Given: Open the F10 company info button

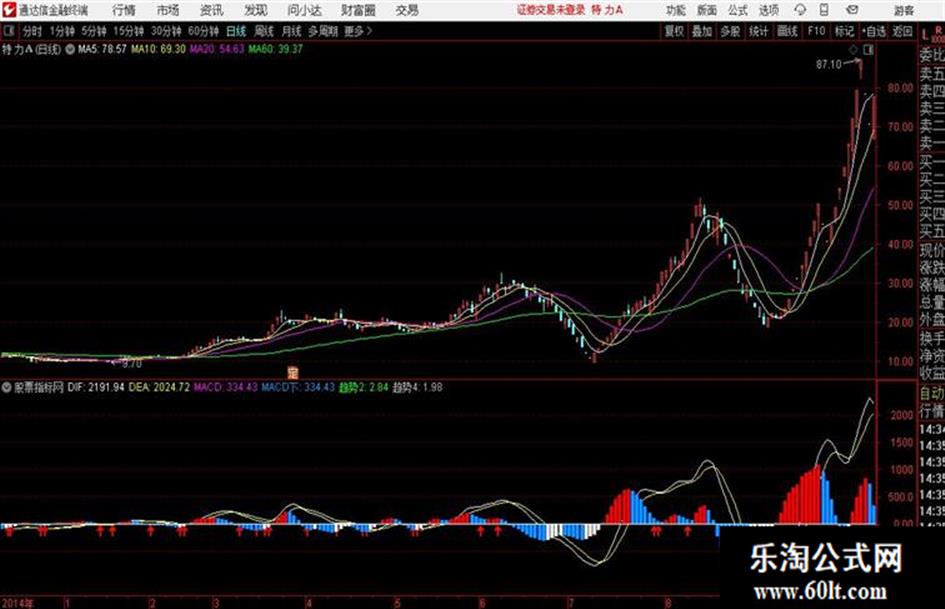Looking at the screenshot, I should (x=816, y=31).
